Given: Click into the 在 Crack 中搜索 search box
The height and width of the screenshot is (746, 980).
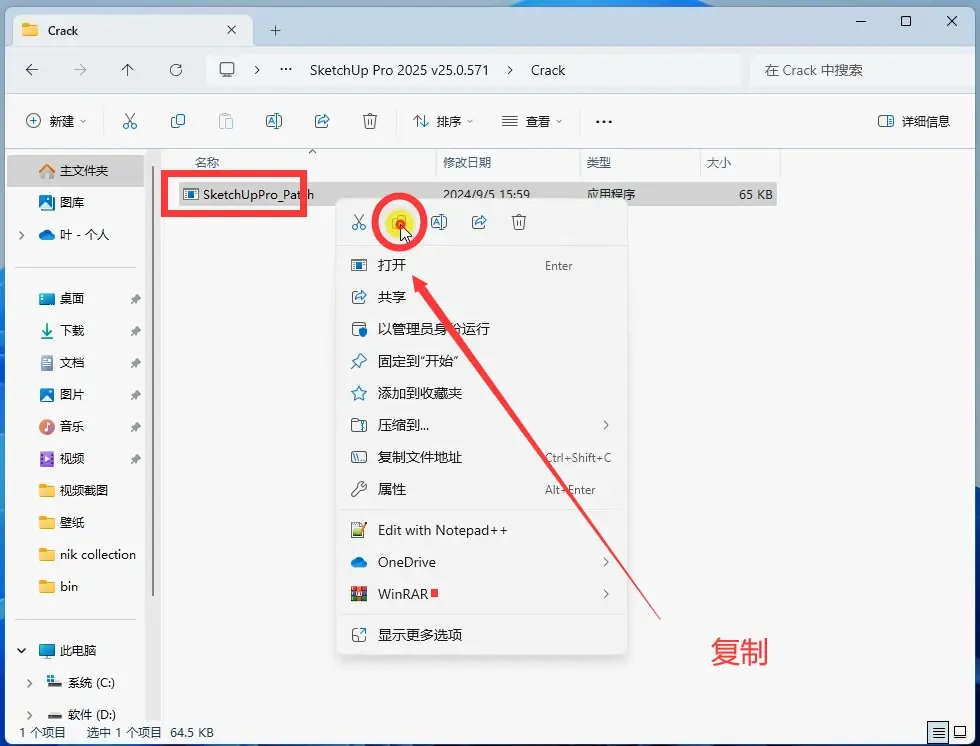Looking at the screenshot, I should tap(861, 70).
